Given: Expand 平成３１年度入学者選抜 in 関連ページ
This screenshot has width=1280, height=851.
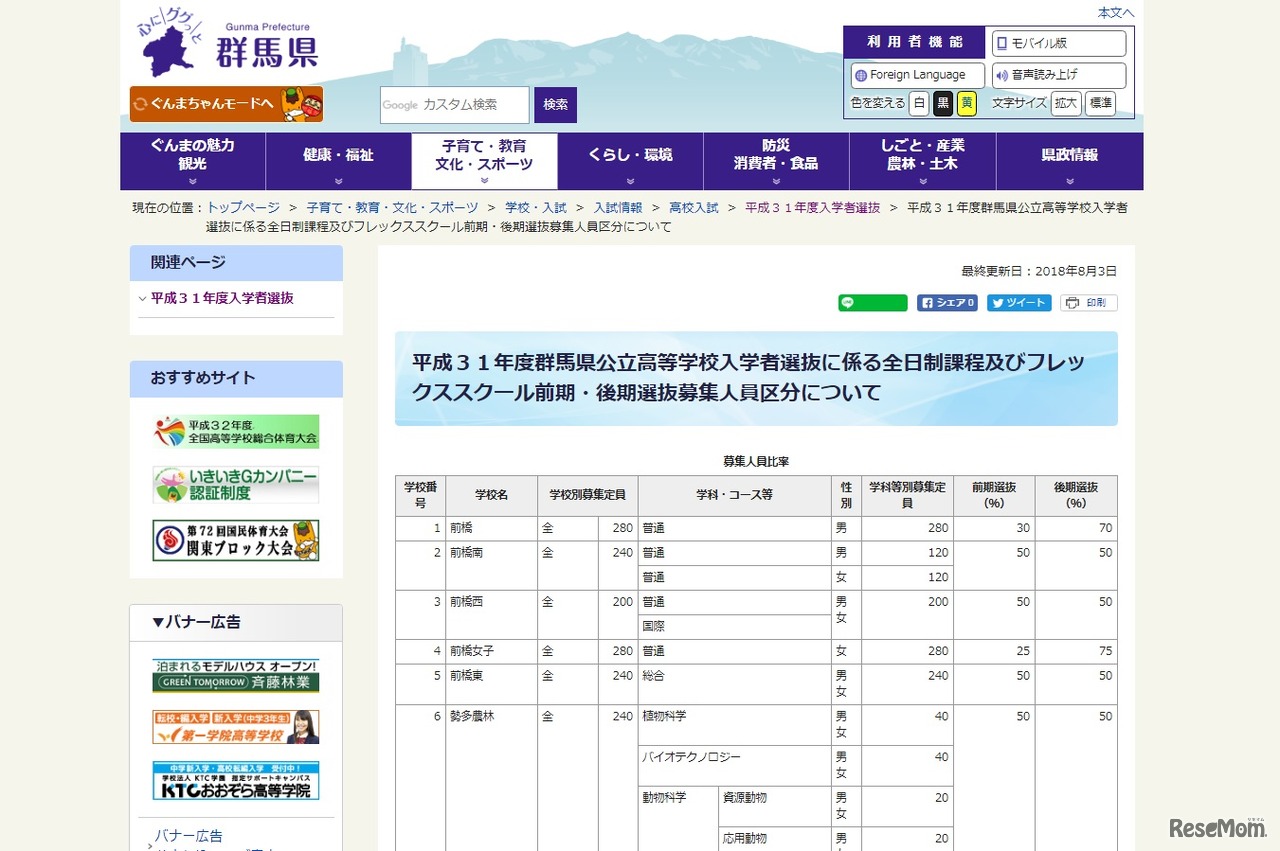Looking at the screenshot, I should pyautogui.click(x=220, y=298).
